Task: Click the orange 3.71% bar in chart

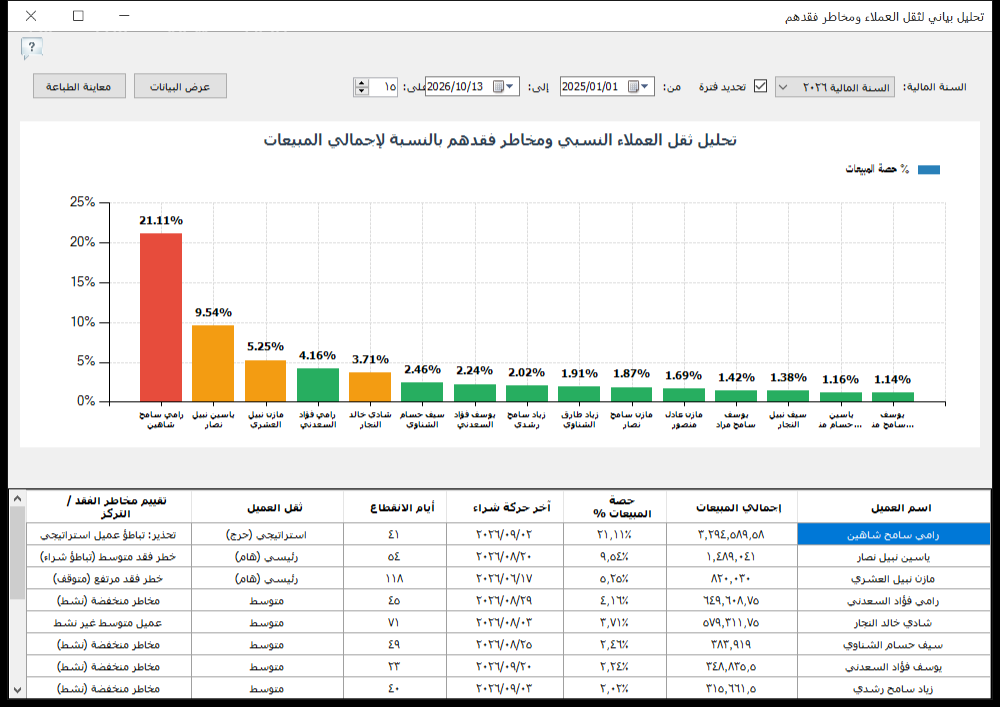Action: click(x=370, y=386)
